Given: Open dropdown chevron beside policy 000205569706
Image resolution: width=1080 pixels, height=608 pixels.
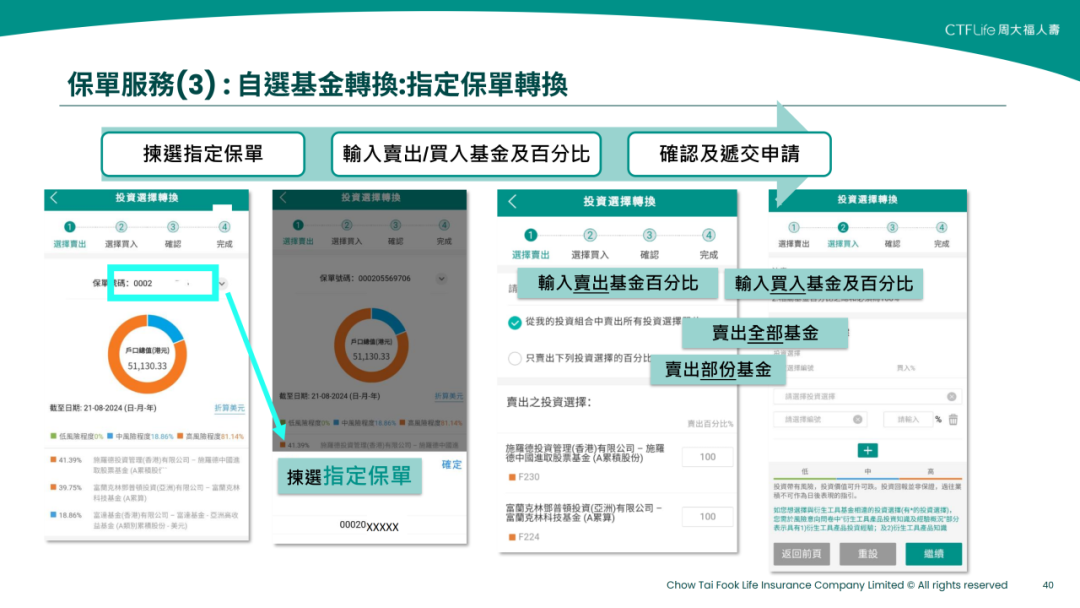Looking at the screenshot, I should (x=442, y=279).
